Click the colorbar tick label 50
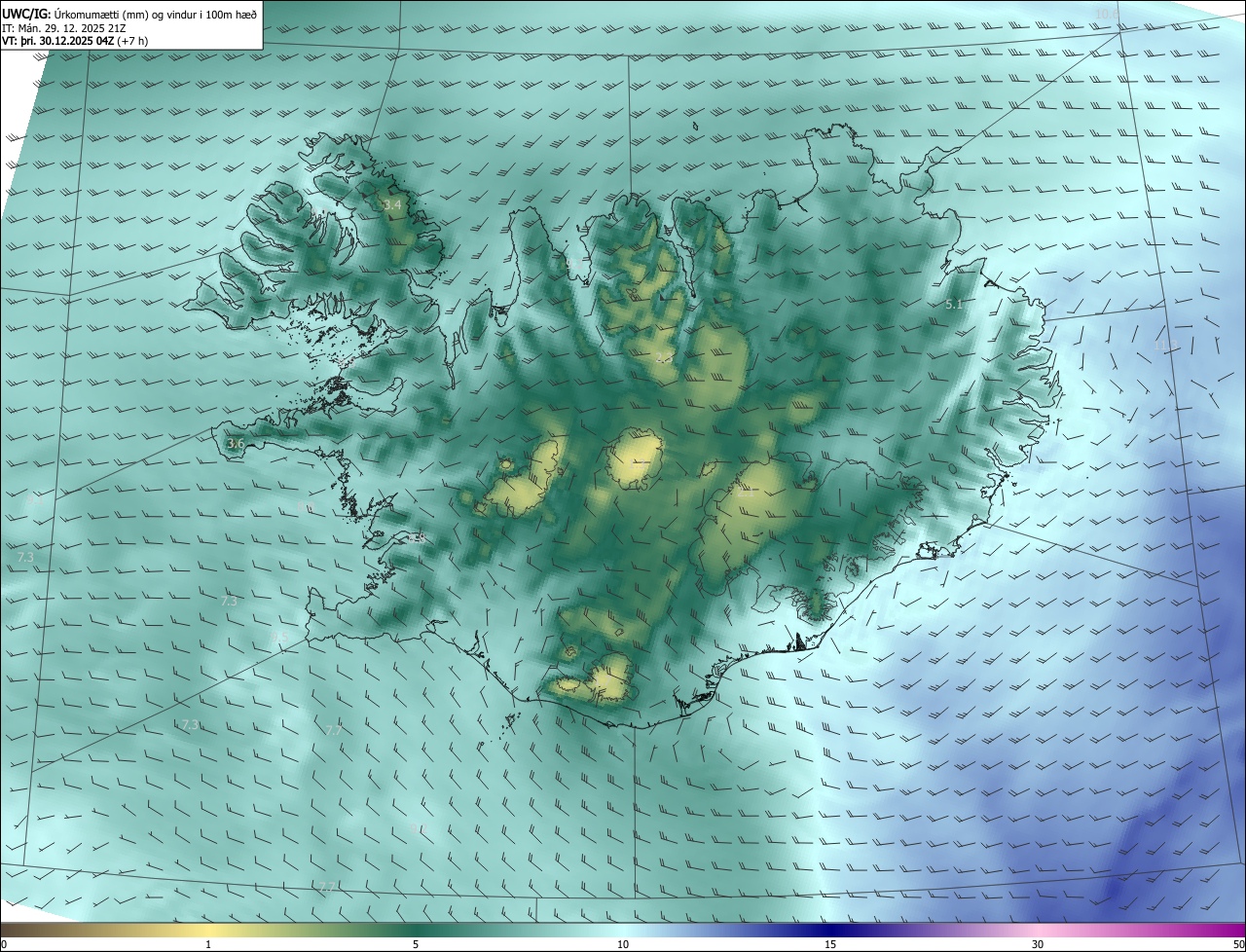1246x952 pixels. point(1238,944)
